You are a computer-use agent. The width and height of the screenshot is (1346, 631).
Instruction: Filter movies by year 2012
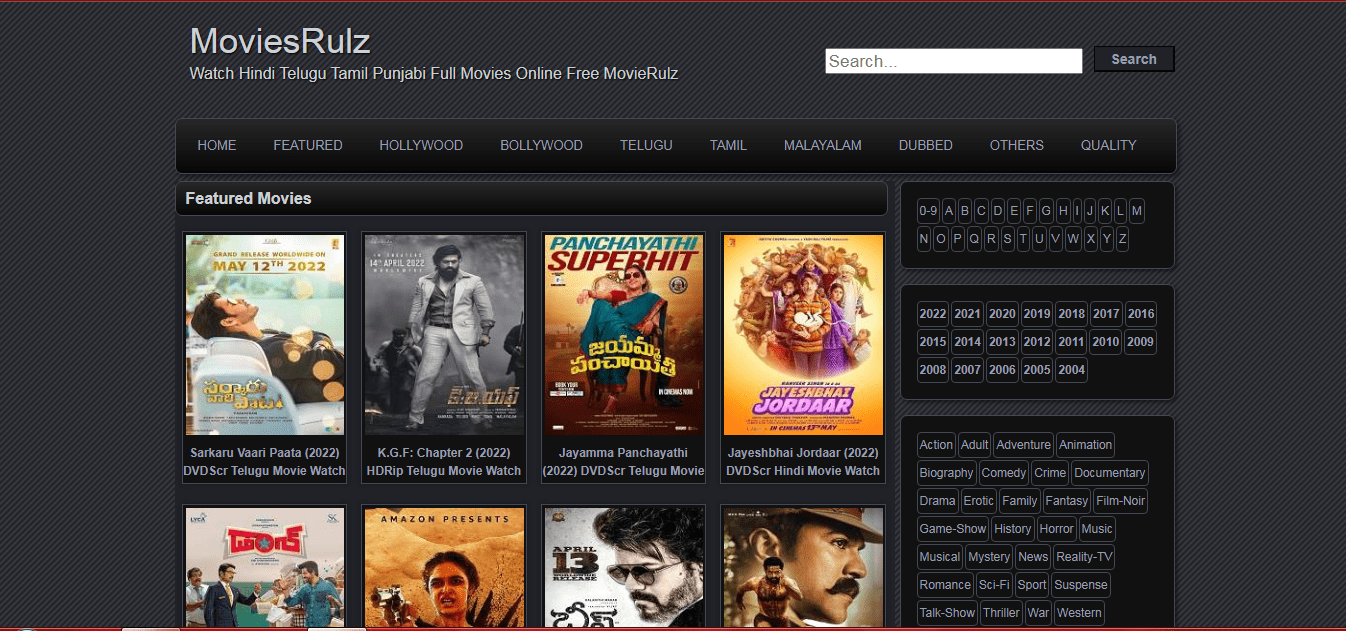tap(1037, 342)
